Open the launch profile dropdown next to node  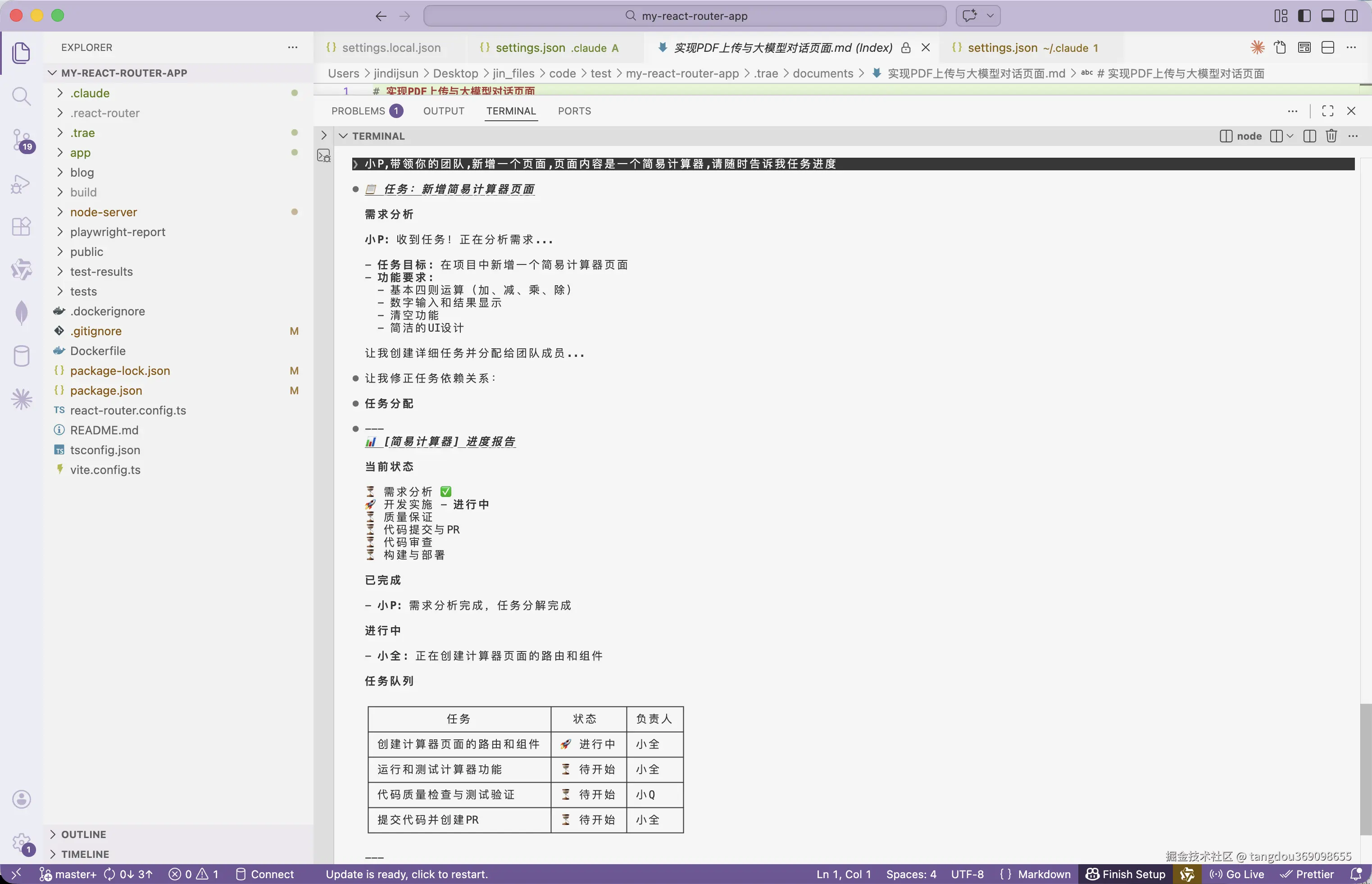(x=1290, y=136)
